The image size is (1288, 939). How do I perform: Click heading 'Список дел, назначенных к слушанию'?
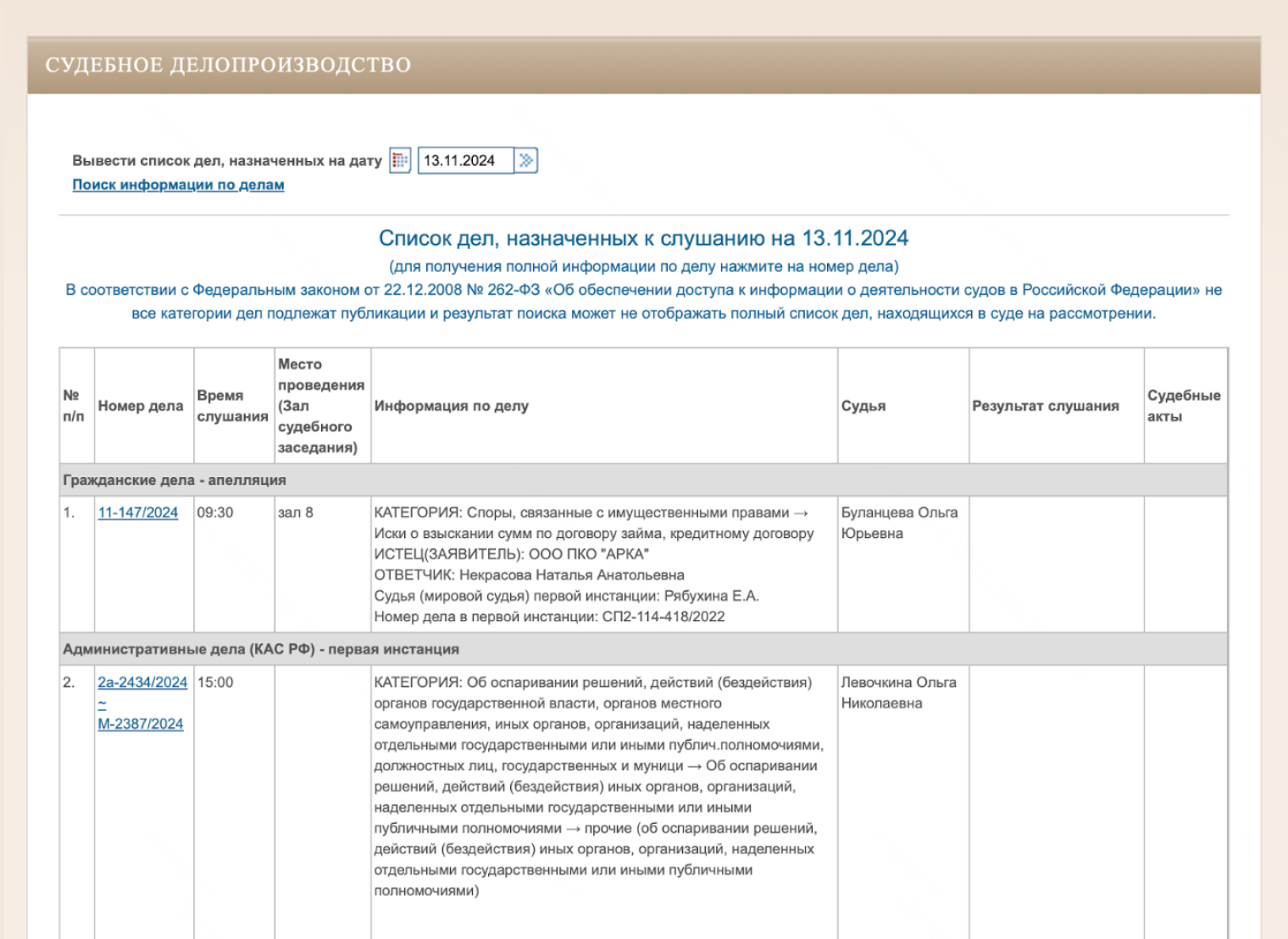643,238
